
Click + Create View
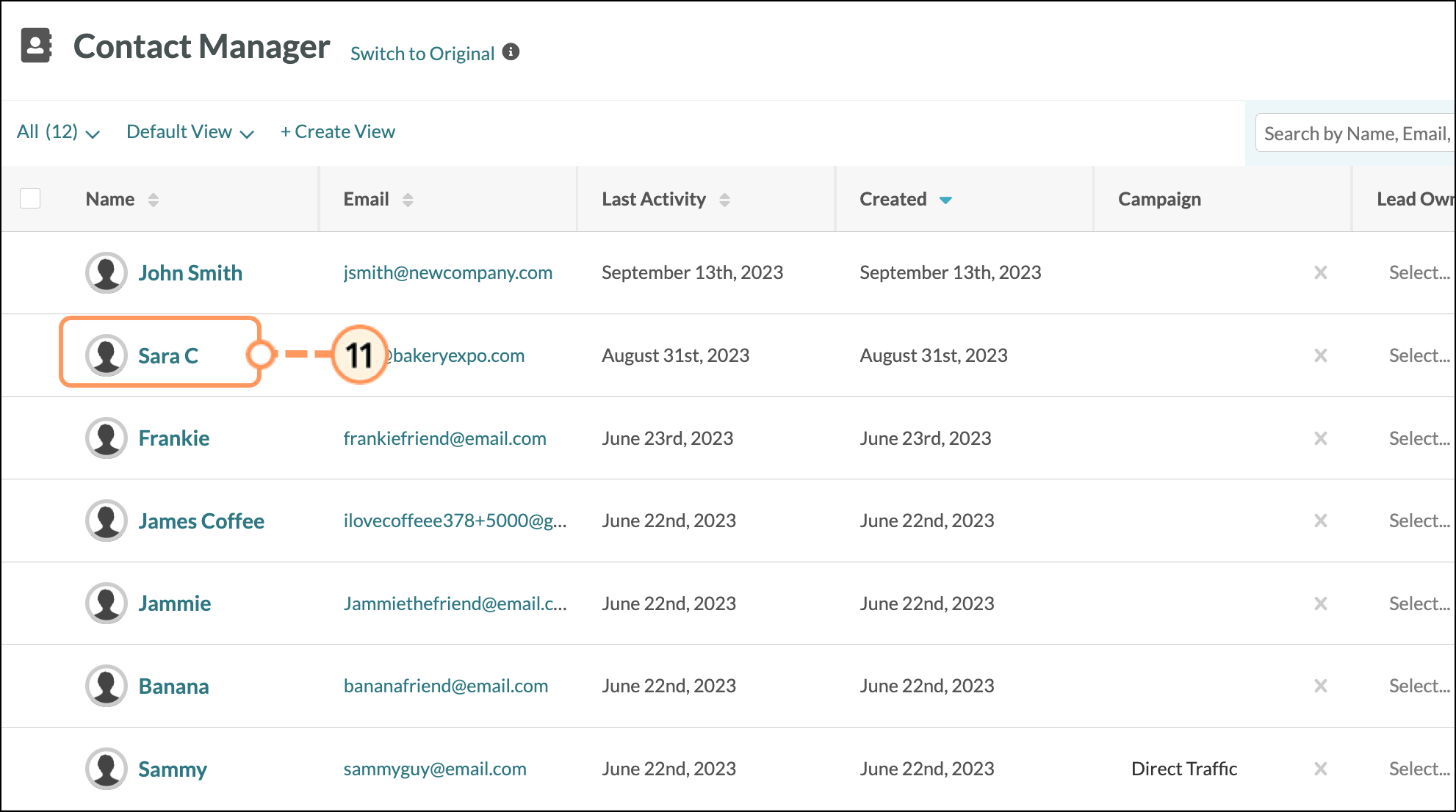[338, 131]
